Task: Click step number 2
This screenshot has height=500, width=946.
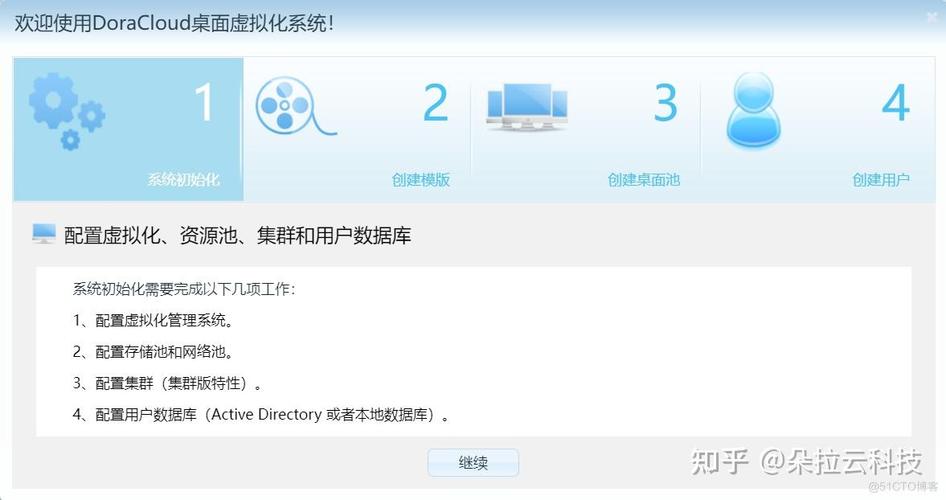Action: pos(436,103)
